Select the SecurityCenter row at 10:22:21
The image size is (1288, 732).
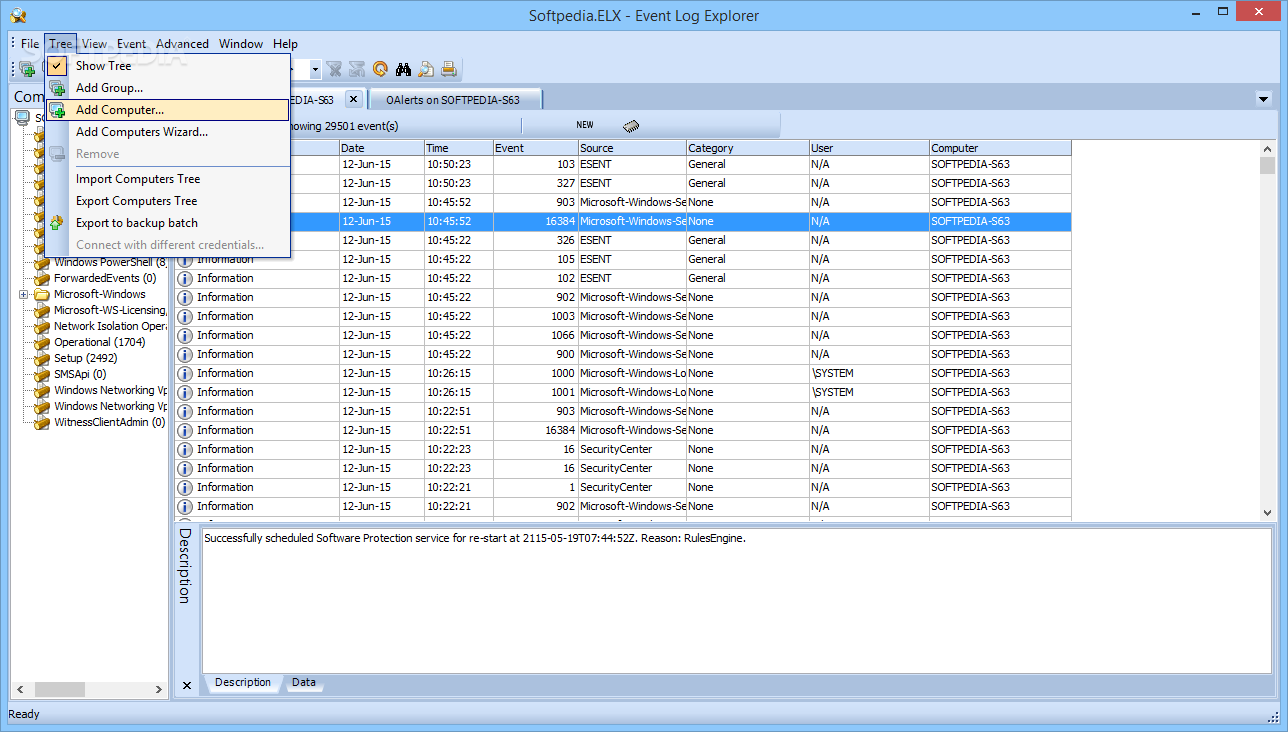(x=623, y=487)
